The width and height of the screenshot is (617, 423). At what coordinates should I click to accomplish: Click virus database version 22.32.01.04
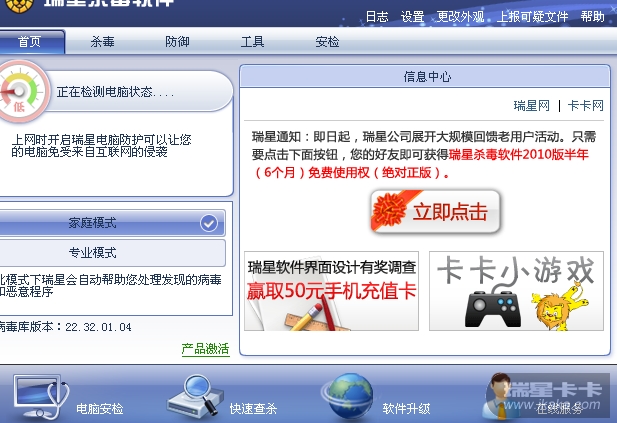tap(98, 327)
